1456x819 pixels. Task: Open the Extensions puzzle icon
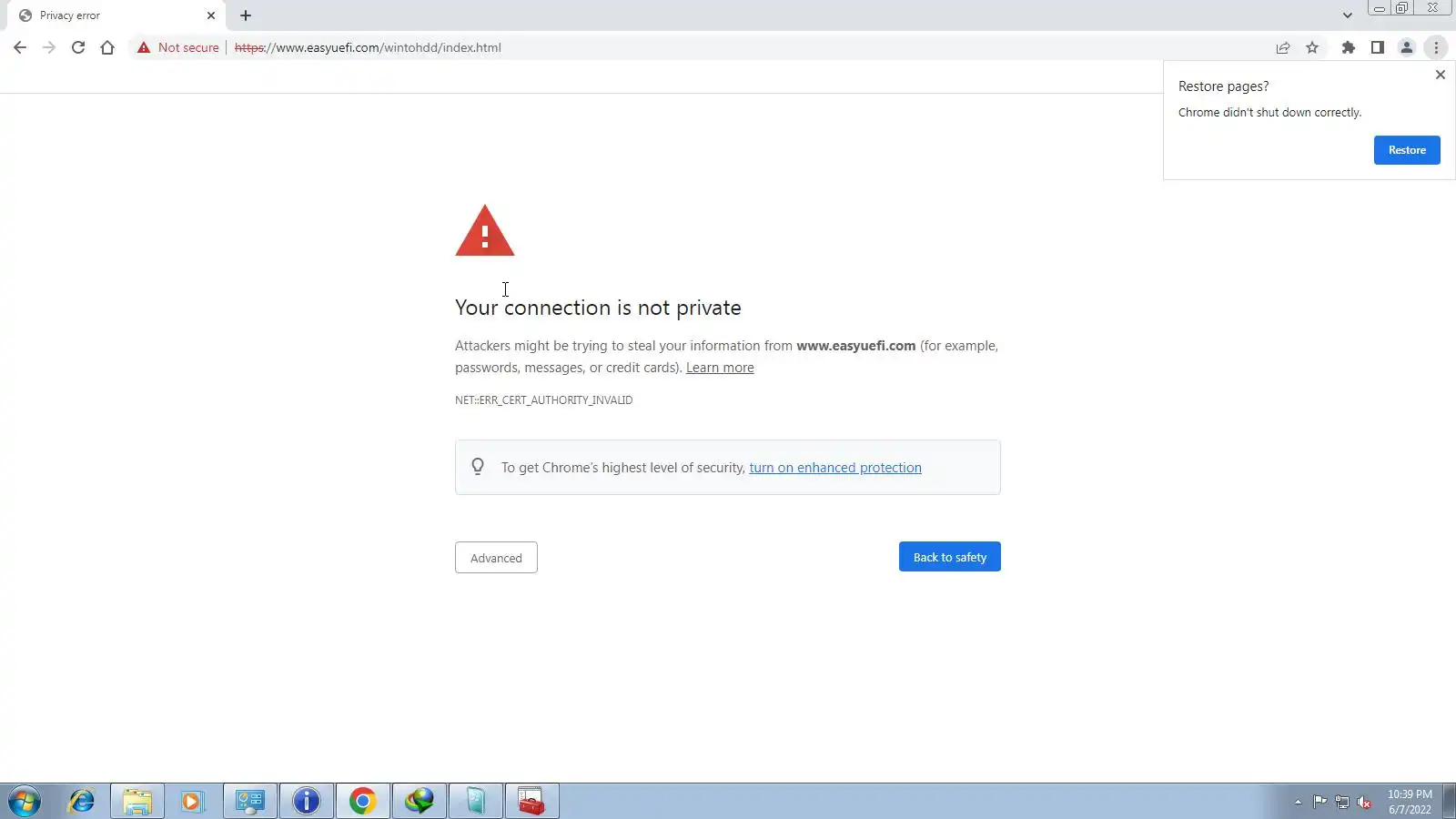pyautogui.click(x=1349, y=47)
